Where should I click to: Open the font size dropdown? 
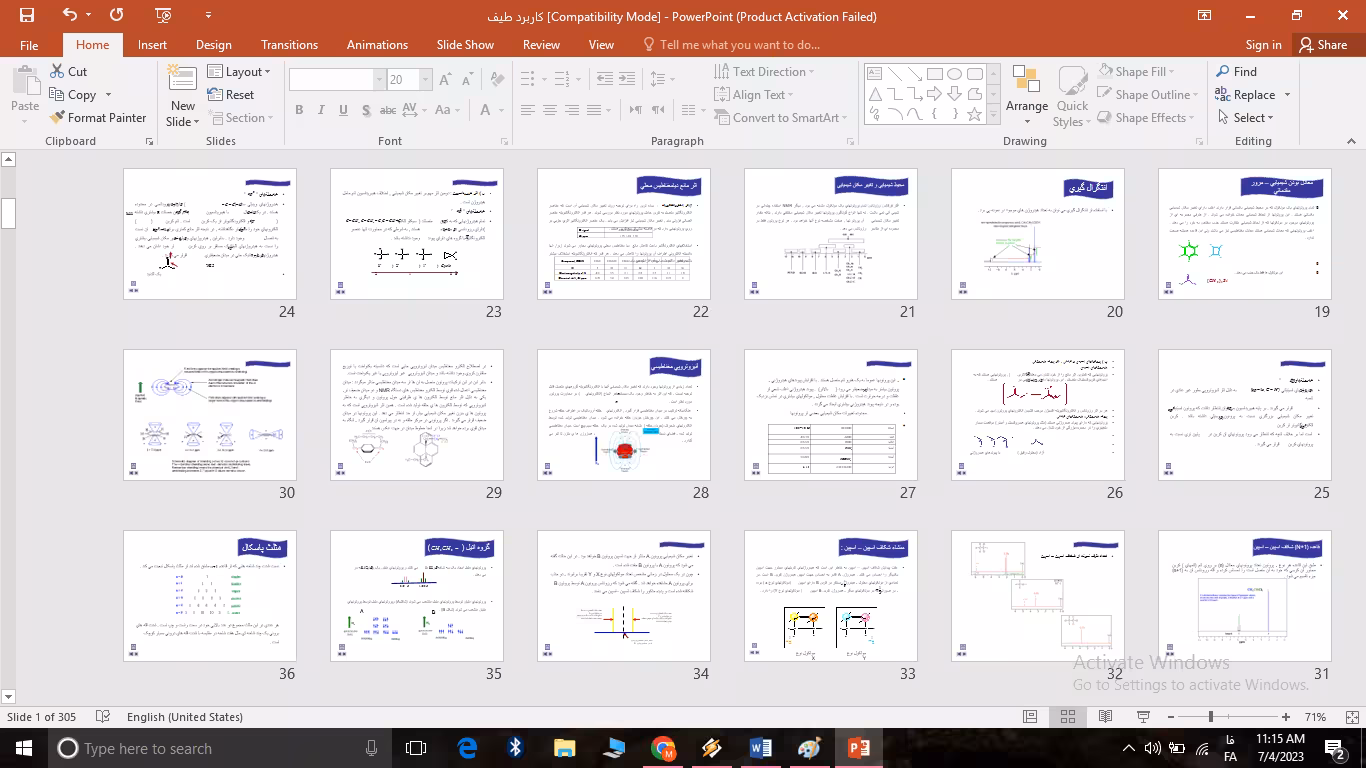(426, 80)
